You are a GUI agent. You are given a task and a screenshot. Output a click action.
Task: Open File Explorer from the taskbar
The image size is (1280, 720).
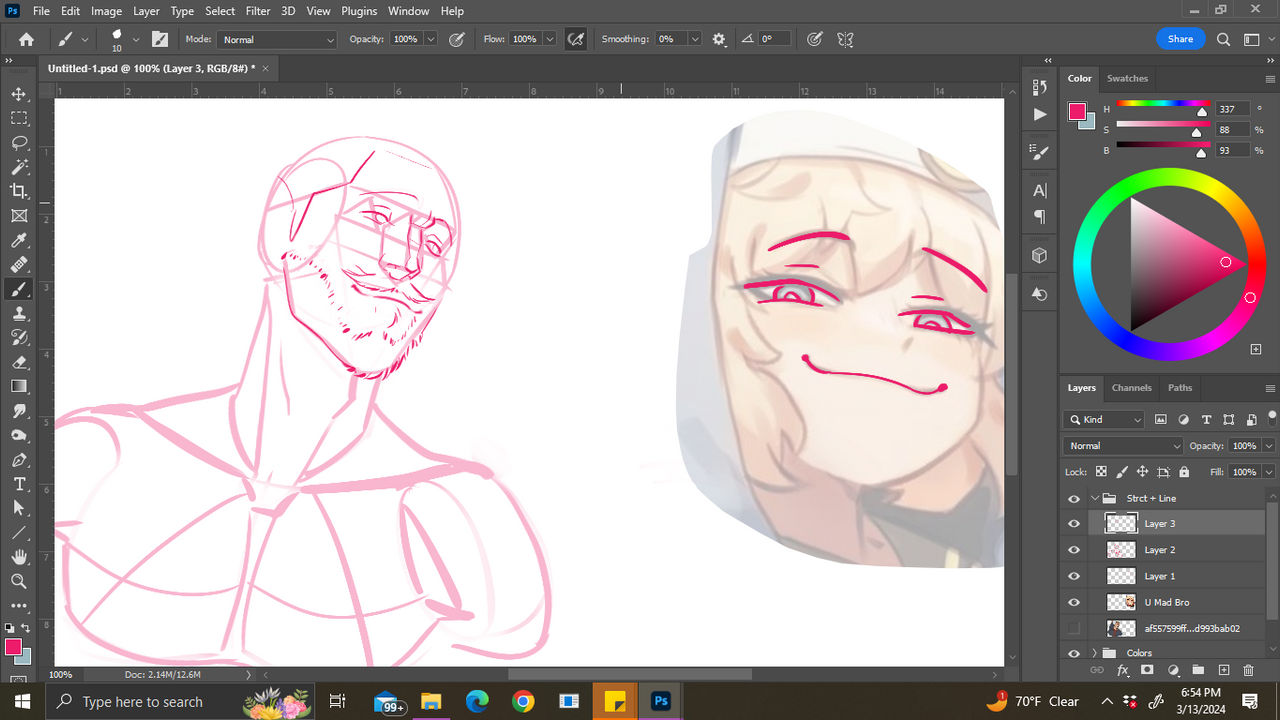click(431, 701)
